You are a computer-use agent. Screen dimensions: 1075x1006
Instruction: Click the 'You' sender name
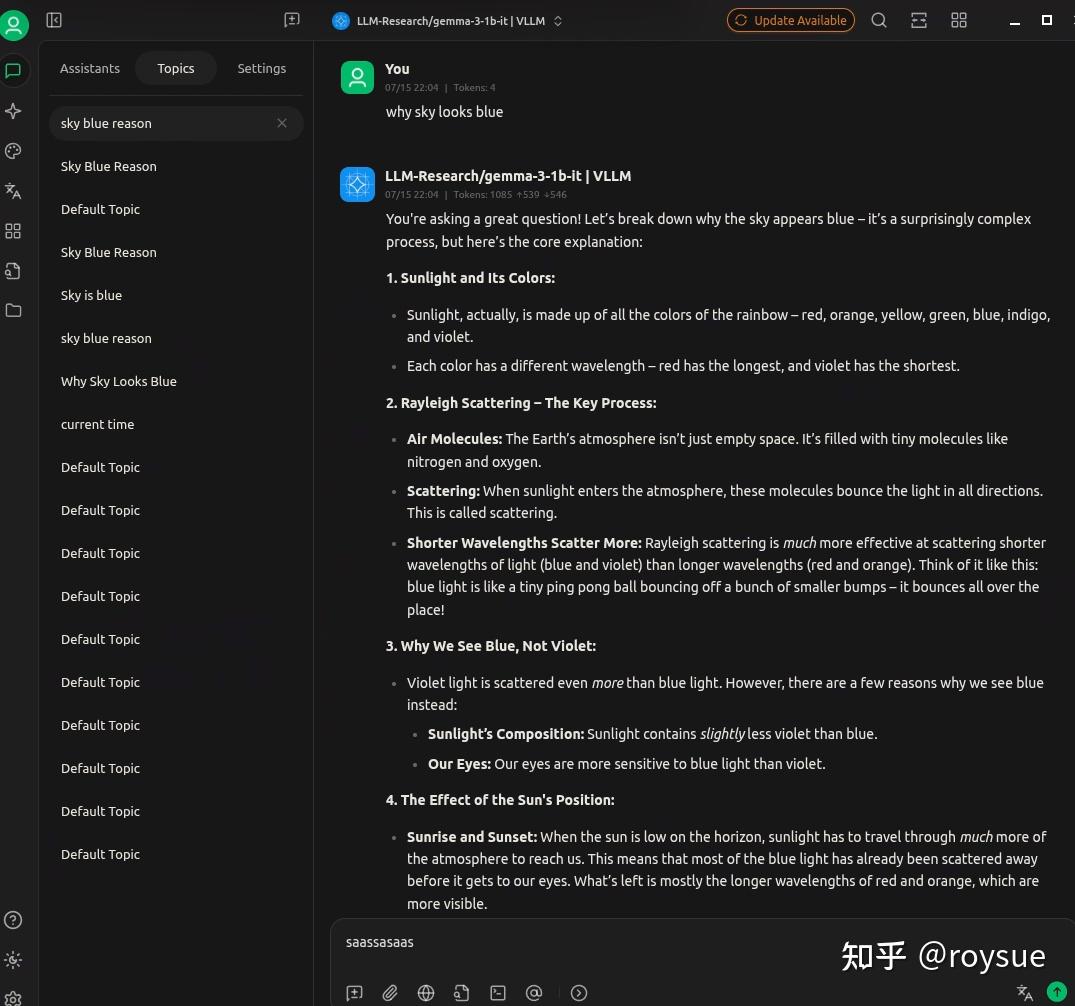click(397, 69)
